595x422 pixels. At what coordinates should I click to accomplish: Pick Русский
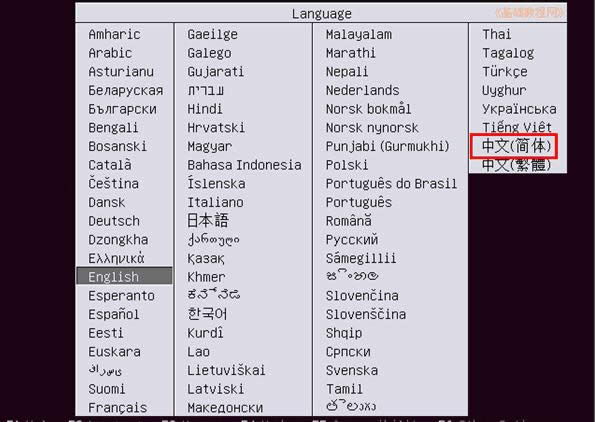click(352, 240)
